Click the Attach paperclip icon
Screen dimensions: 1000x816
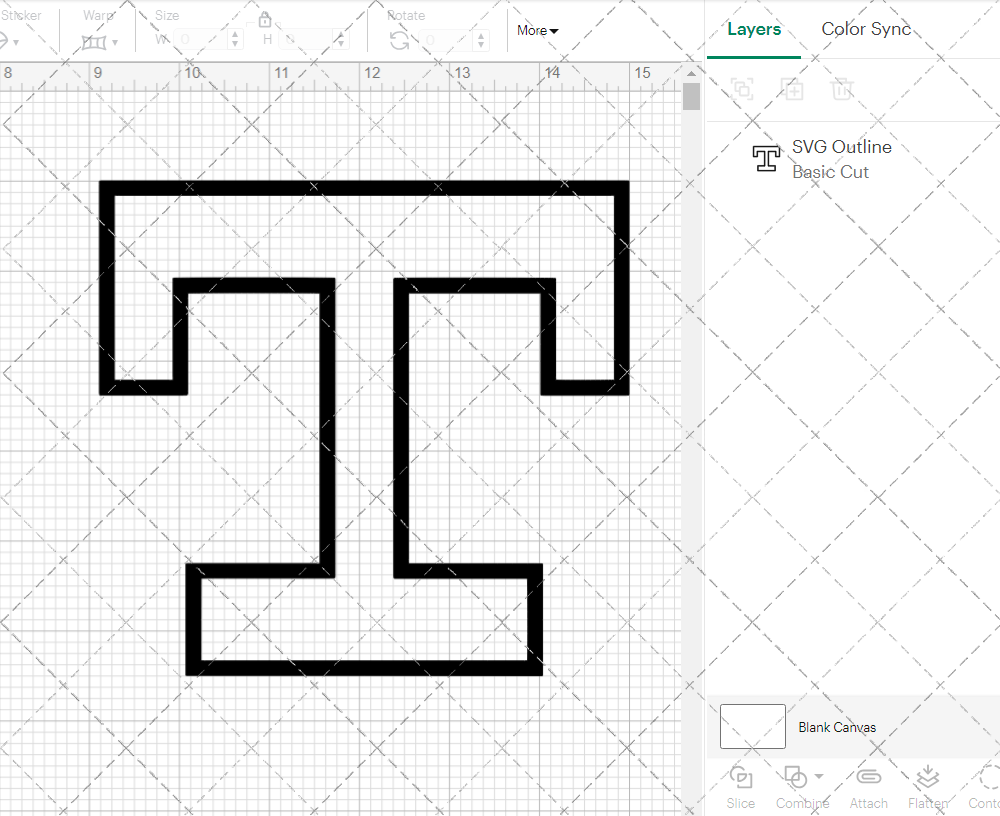[868, 778]
